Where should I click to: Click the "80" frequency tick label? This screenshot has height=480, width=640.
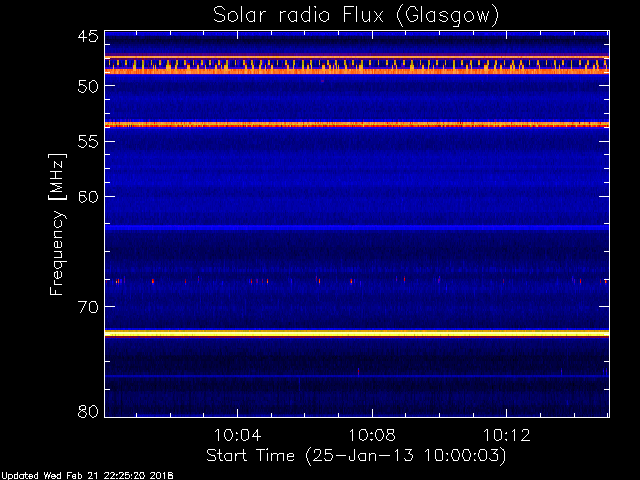pos(88,411)
